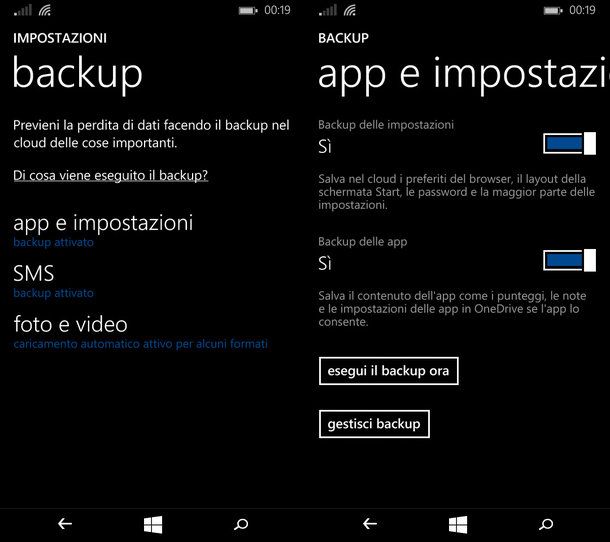The image size is (610, 542).
Task: Turn off the Backup delle app switch
Action: (x=569, y=261)
